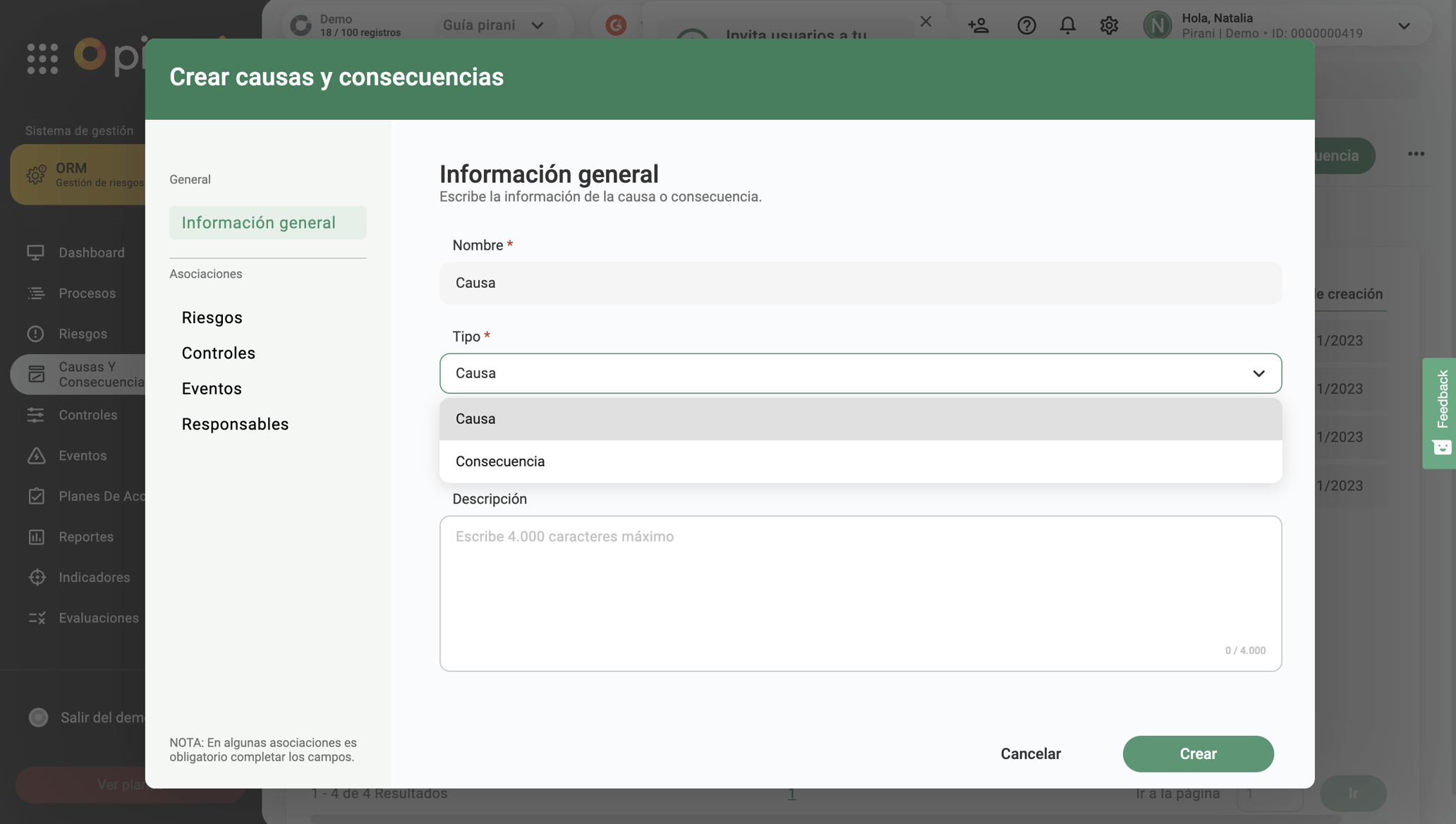Open the Guía pirani dropdown
The image size is (1456, 824).
493,25
